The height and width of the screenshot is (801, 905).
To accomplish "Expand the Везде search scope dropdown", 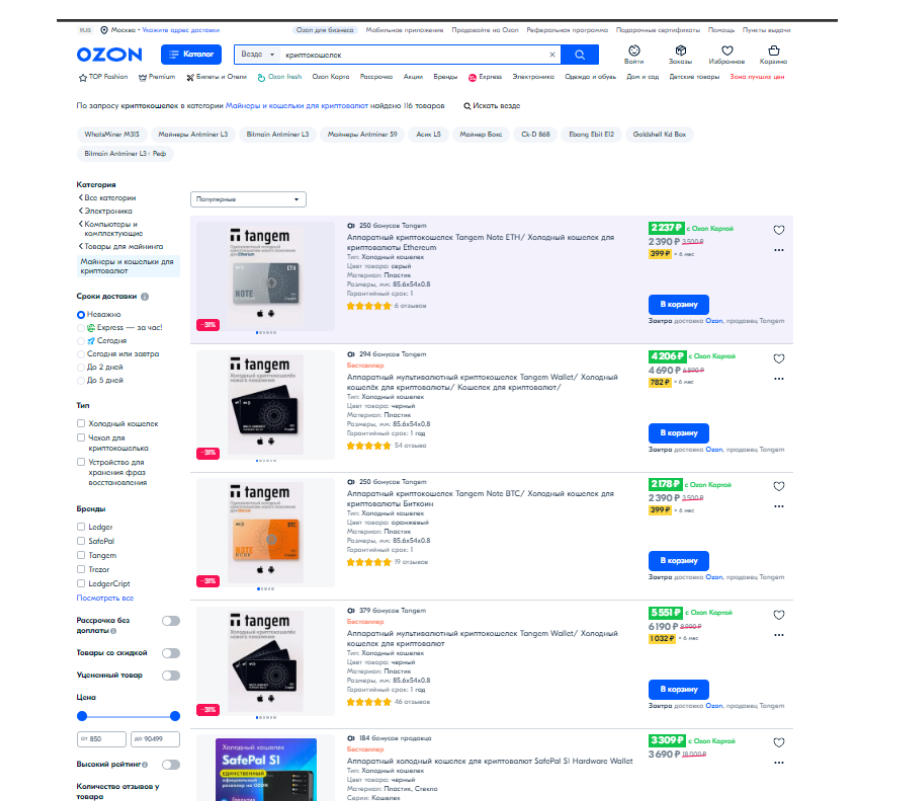I will point(257,54).
